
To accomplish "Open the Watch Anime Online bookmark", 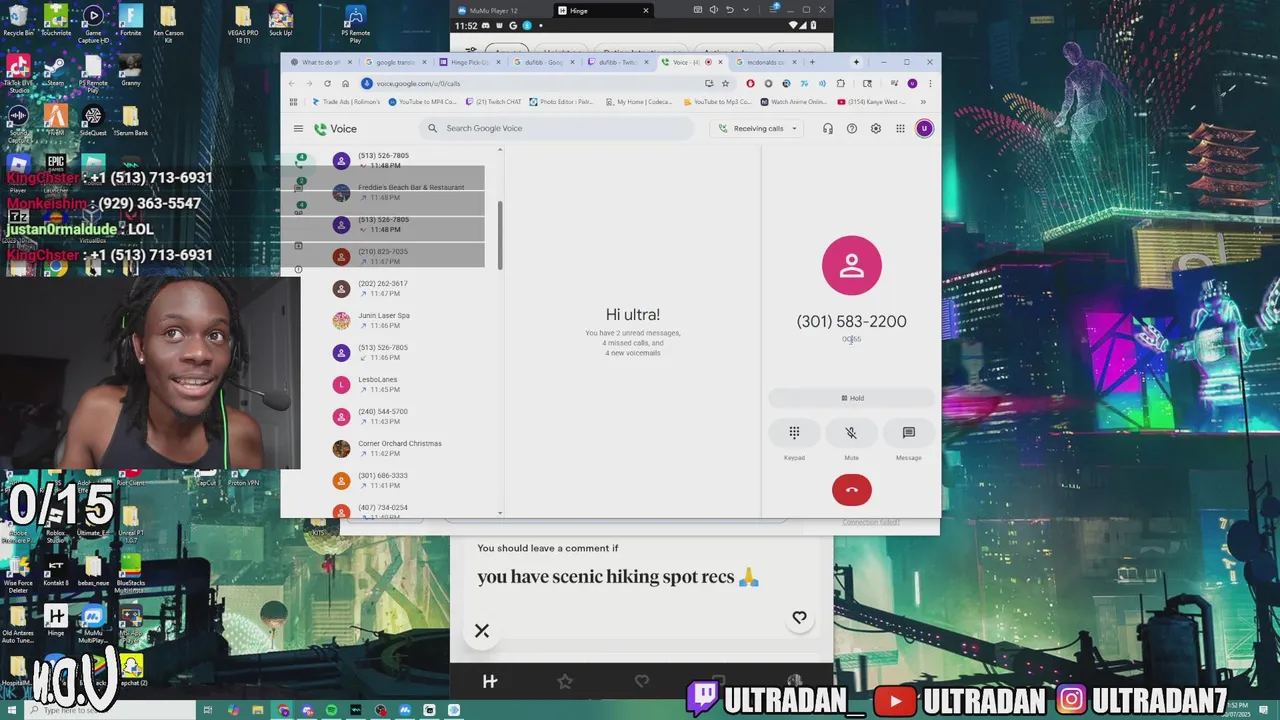I will tap(794, 102).
